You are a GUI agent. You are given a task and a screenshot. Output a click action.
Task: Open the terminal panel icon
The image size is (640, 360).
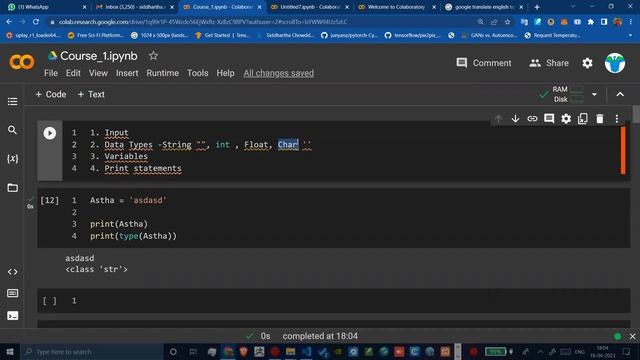tap(13, 316)
